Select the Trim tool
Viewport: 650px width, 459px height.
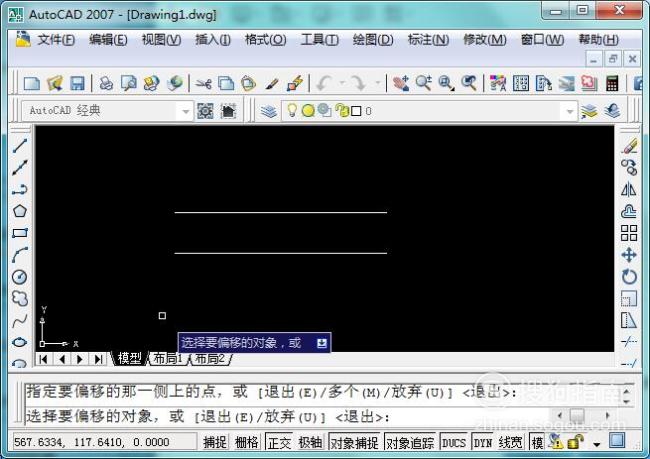(629, 342)
